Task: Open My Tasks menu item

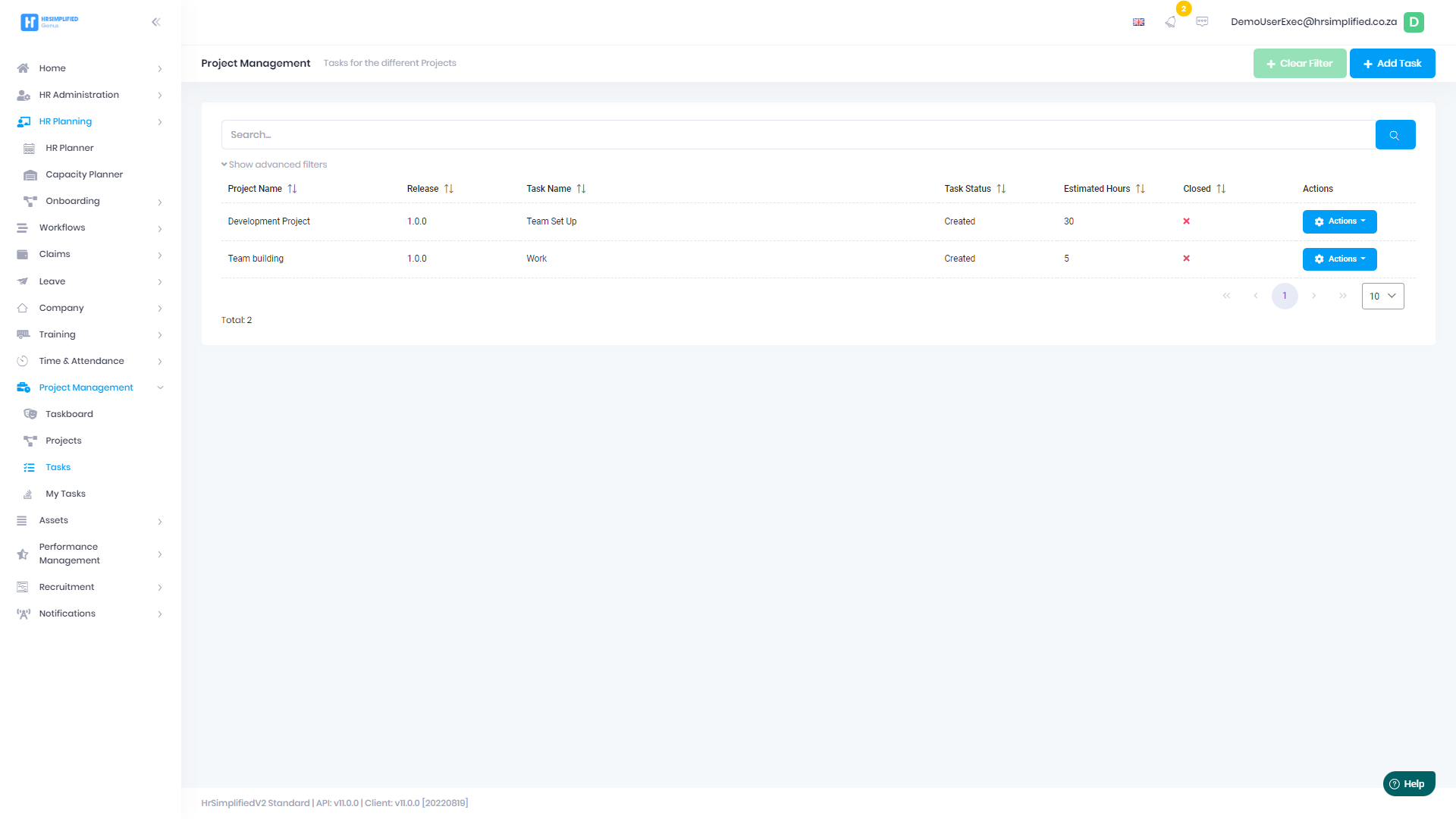Action: pyautogui.click(x=65, y=494)
